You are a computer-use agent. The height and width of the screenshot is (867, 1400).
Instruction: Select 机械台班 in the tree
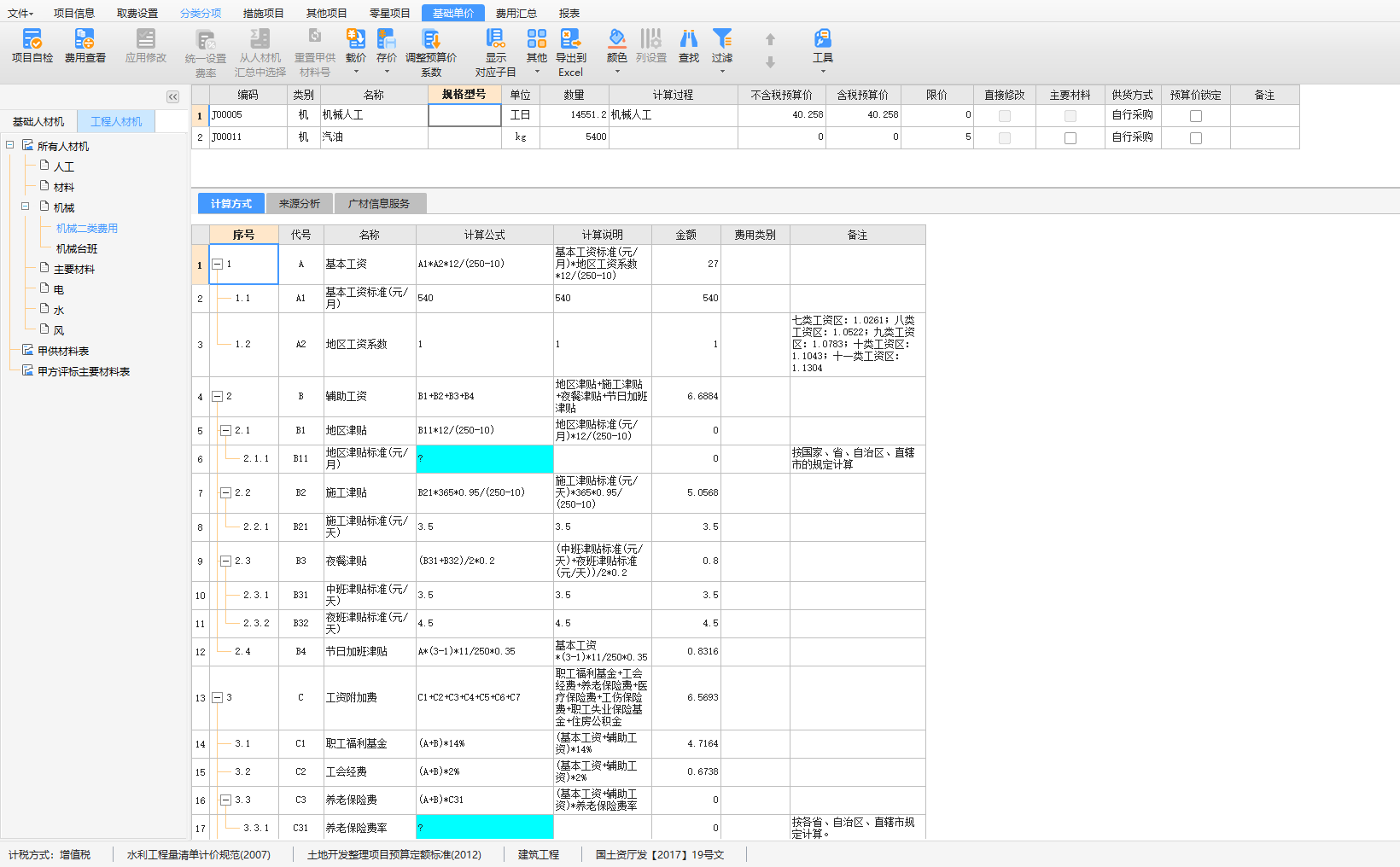tap(77, 249)
